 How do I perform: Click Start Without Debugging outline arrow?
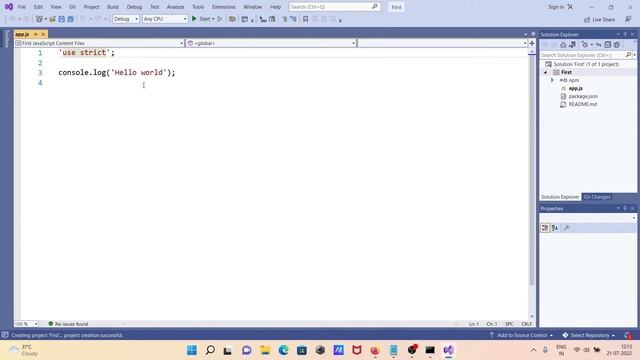[x=220, y=19]
